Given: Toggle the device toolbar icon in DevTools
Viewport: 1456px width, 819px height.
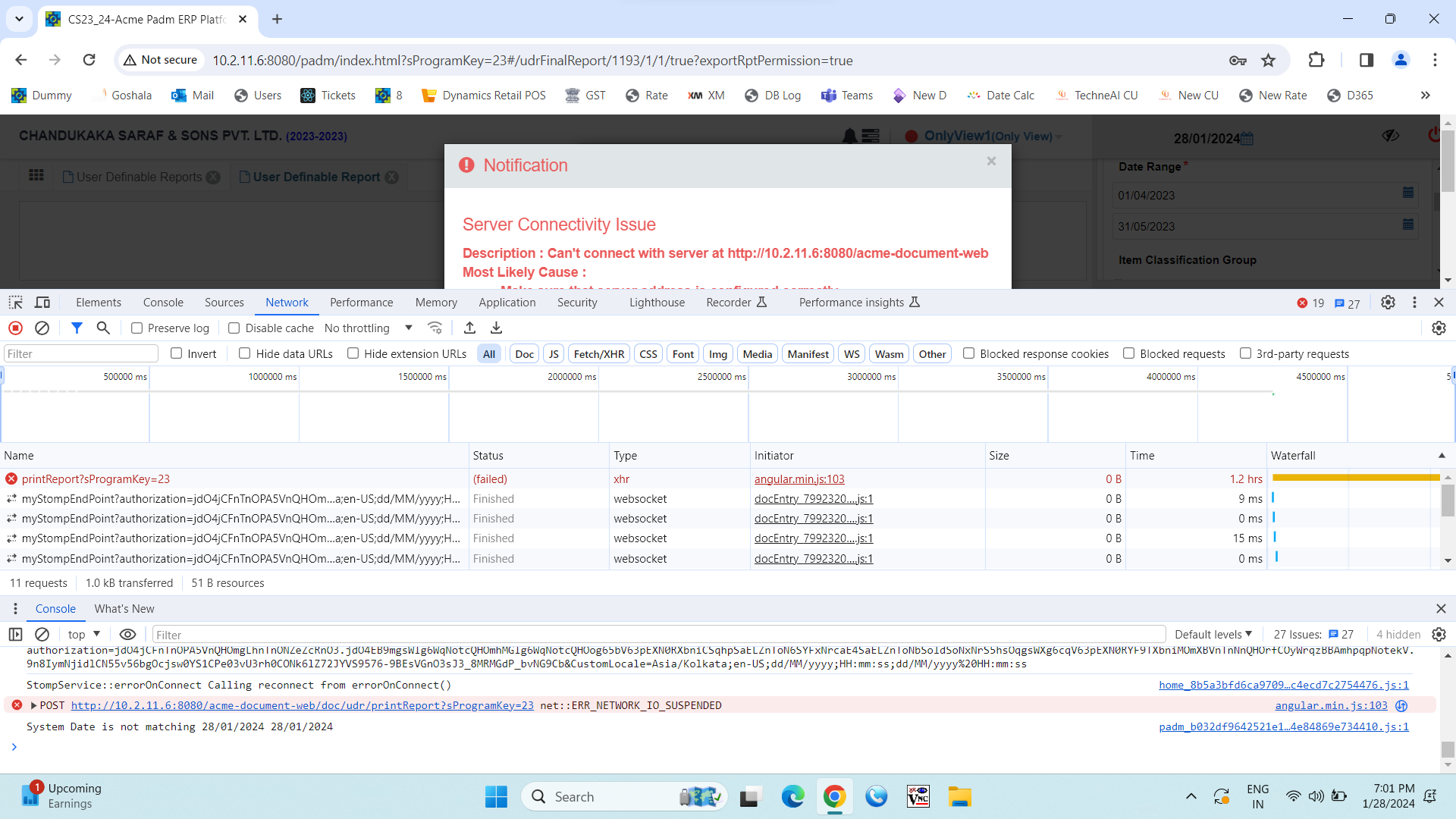Looking at the screenshot, I should point(42,303).
